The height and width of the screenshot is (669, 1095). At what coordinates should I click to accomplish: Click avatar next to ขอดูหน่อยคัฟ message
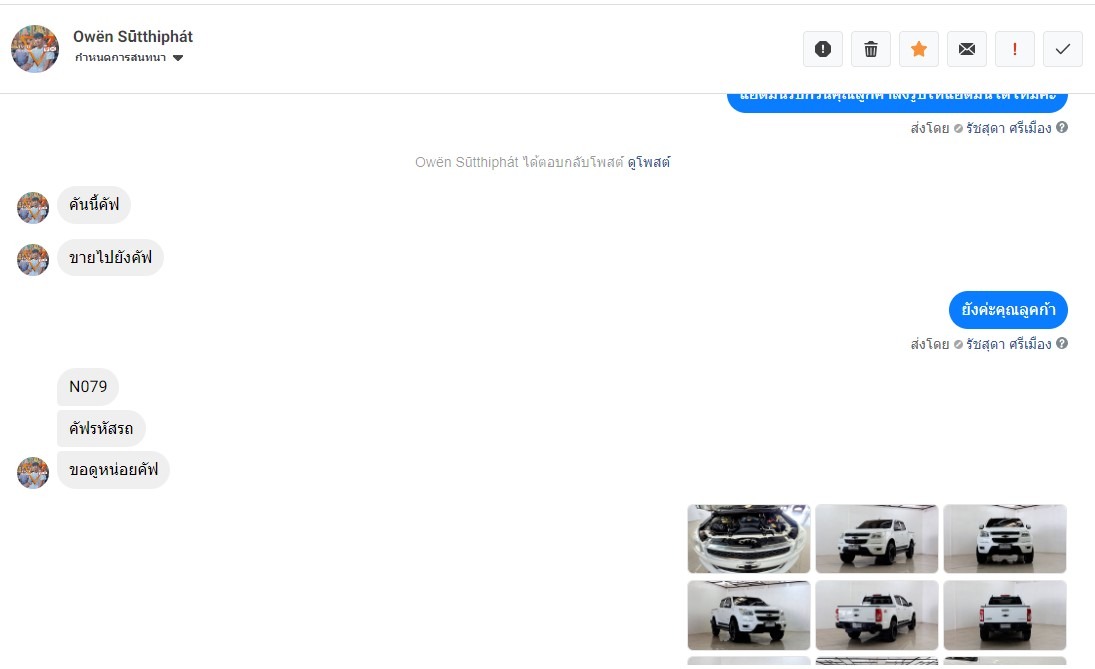point(33,473)
